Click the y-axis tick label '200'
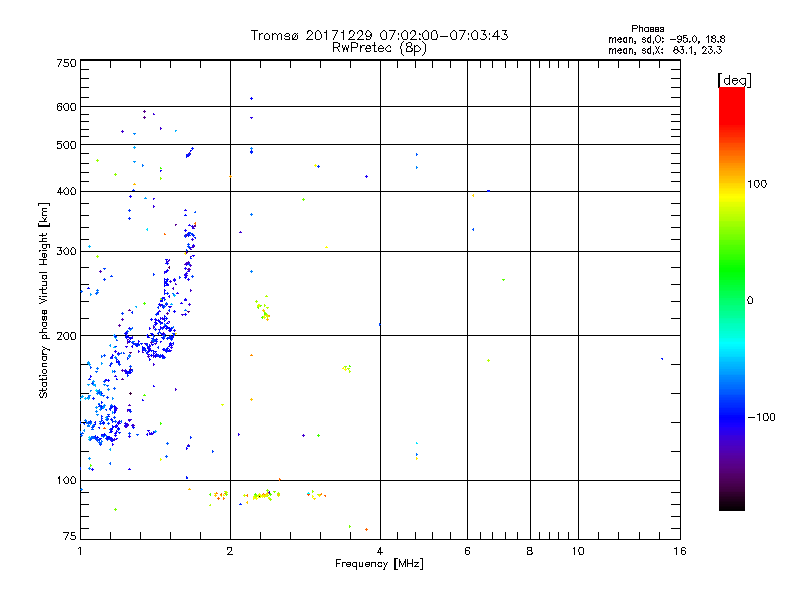Screen dimensions: 800x600 coord(66,336)
